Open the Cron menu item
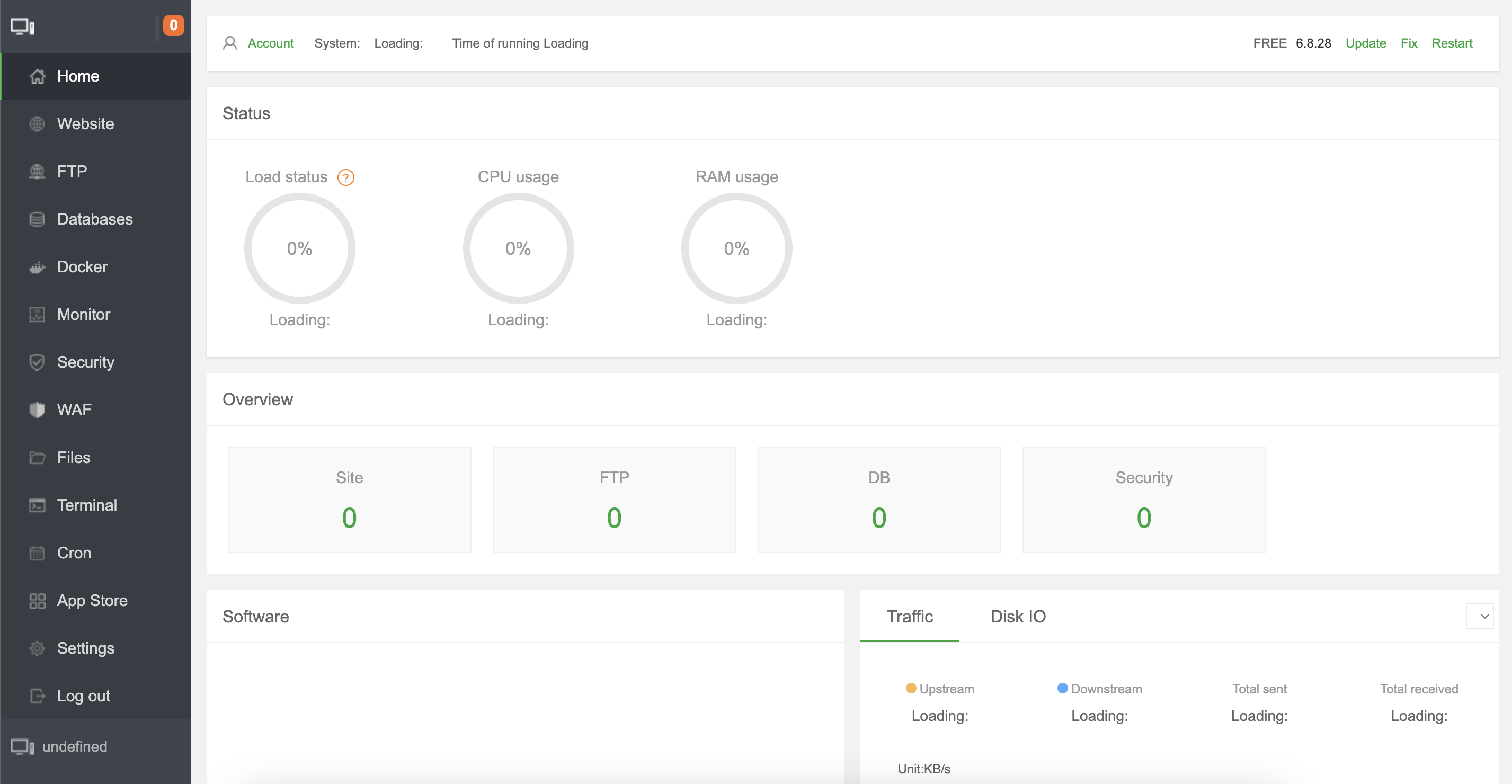Viewport: 1512px width, 784px height. 74,553
